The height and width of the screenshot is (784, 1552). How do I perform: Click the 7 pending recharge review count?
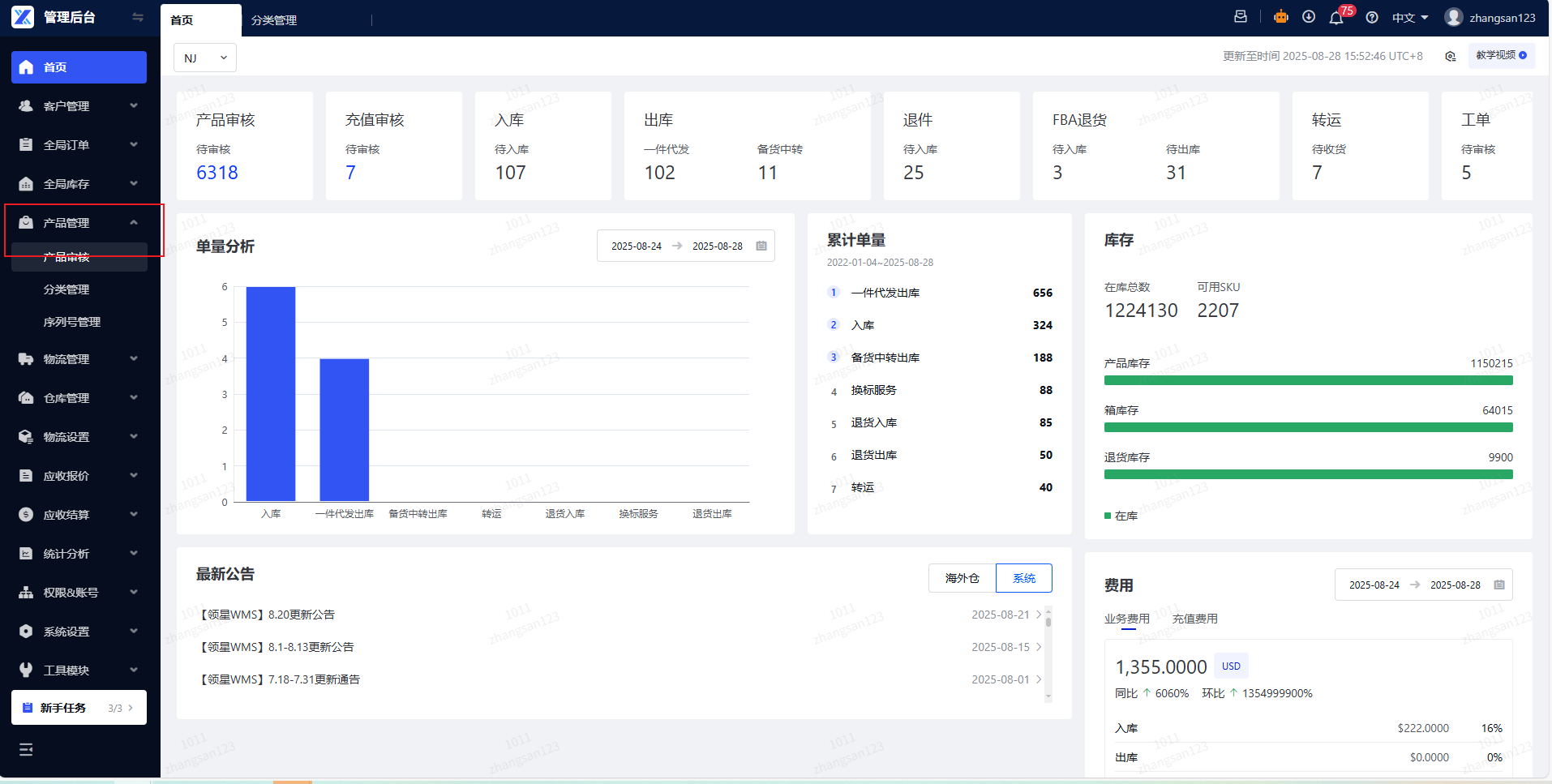(x=350, y=173)
